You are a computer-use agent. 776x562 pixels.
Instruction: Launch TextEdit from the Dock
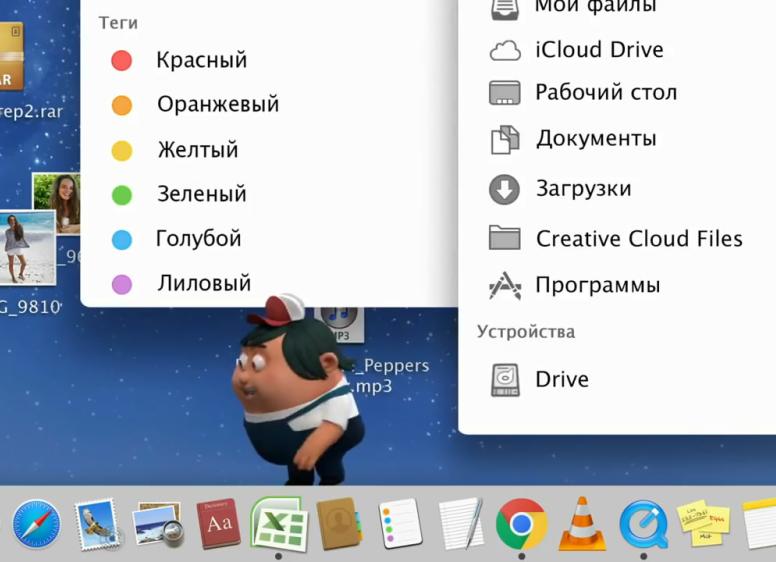tap(461, 524)
